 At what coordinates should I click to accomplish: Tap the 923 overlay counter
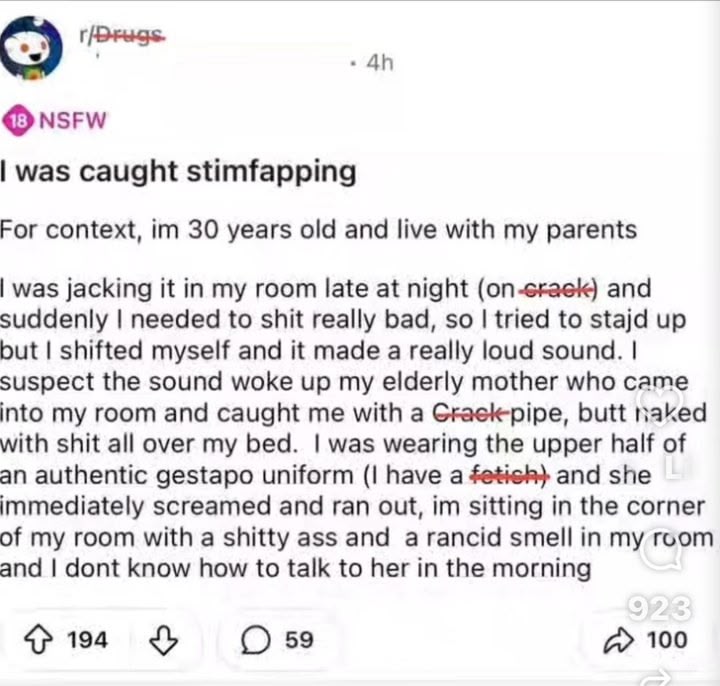pyautogui.click(x=661, y=607)
